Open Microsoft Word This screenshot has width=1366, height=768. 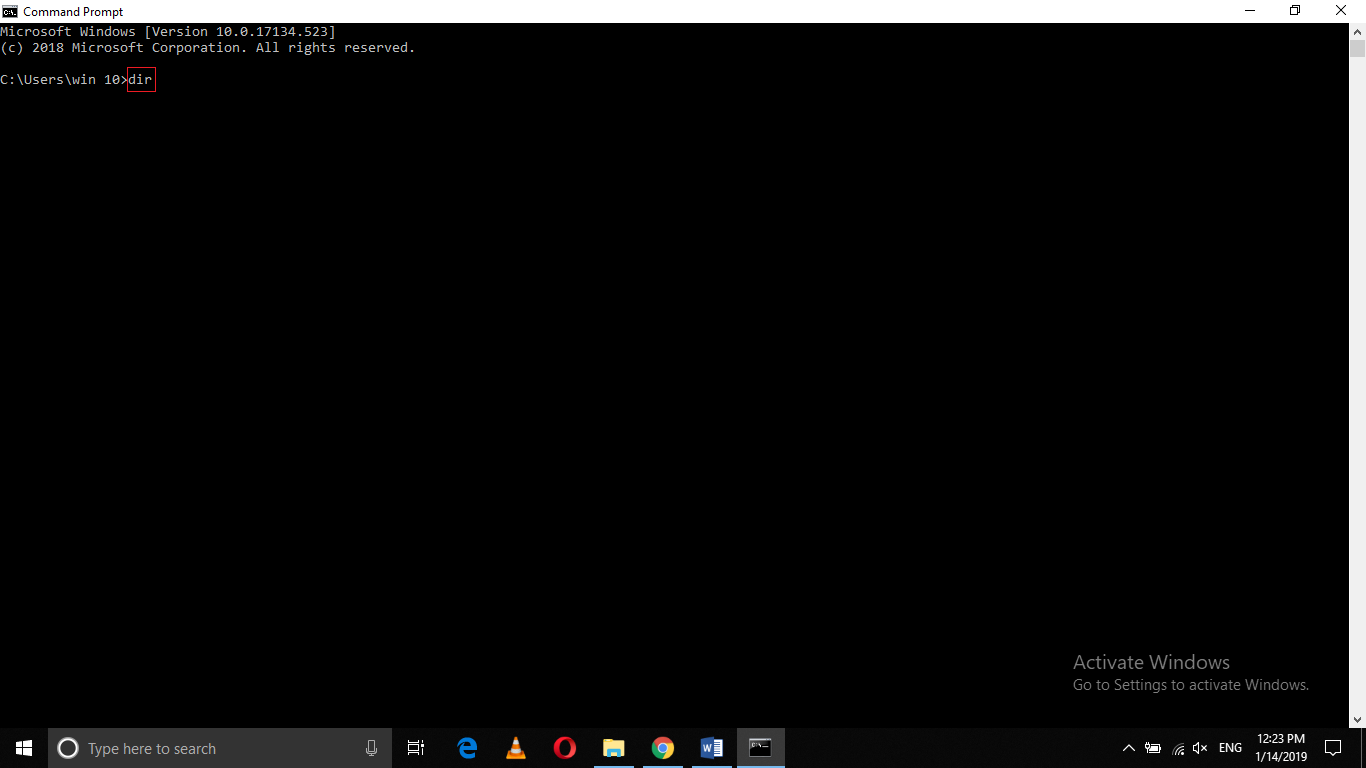pyautogui.click(x=711, y=747)
